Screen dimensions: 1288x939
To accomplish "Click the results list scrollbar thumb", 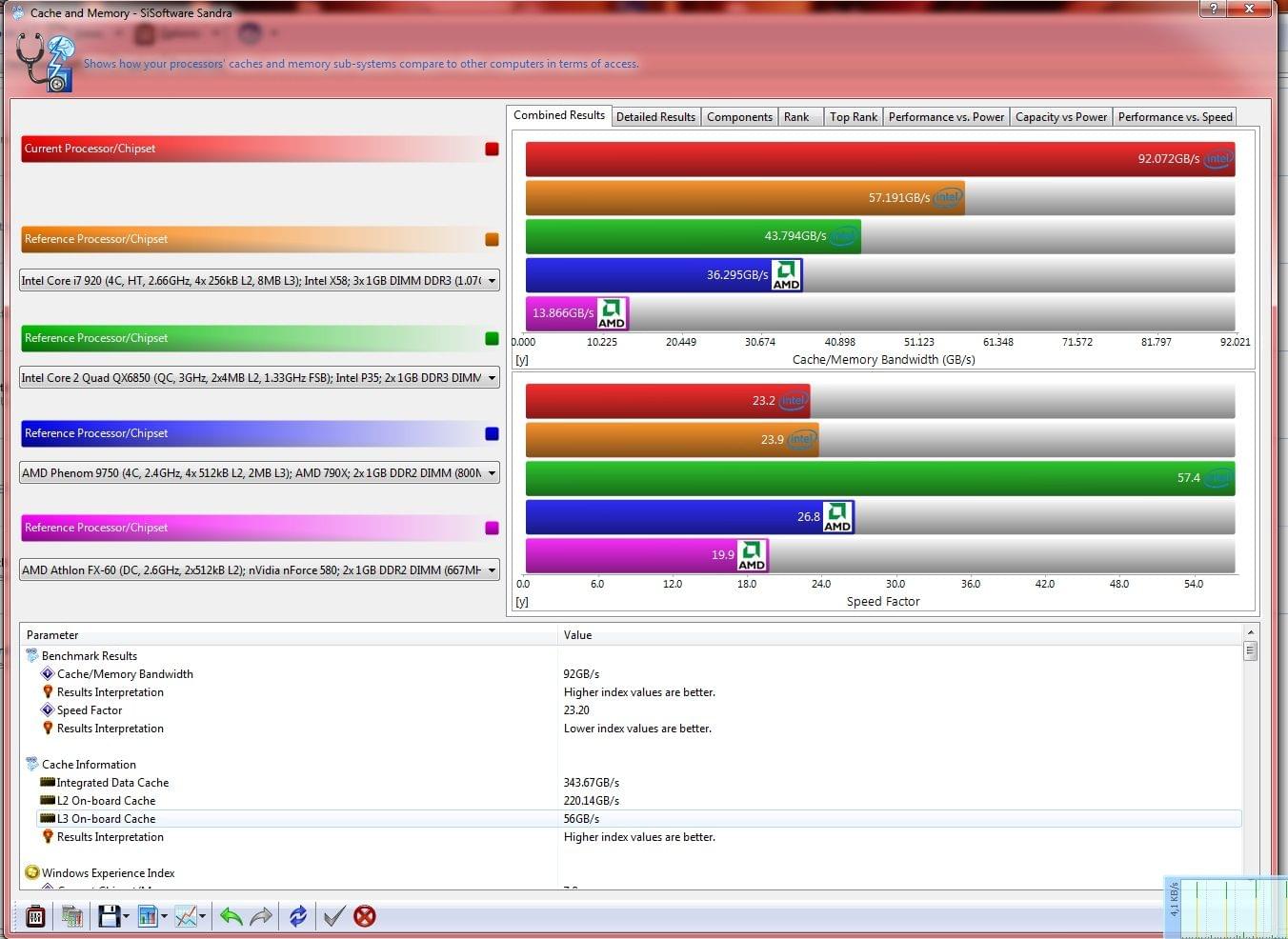I will [x=1250, y=651].
